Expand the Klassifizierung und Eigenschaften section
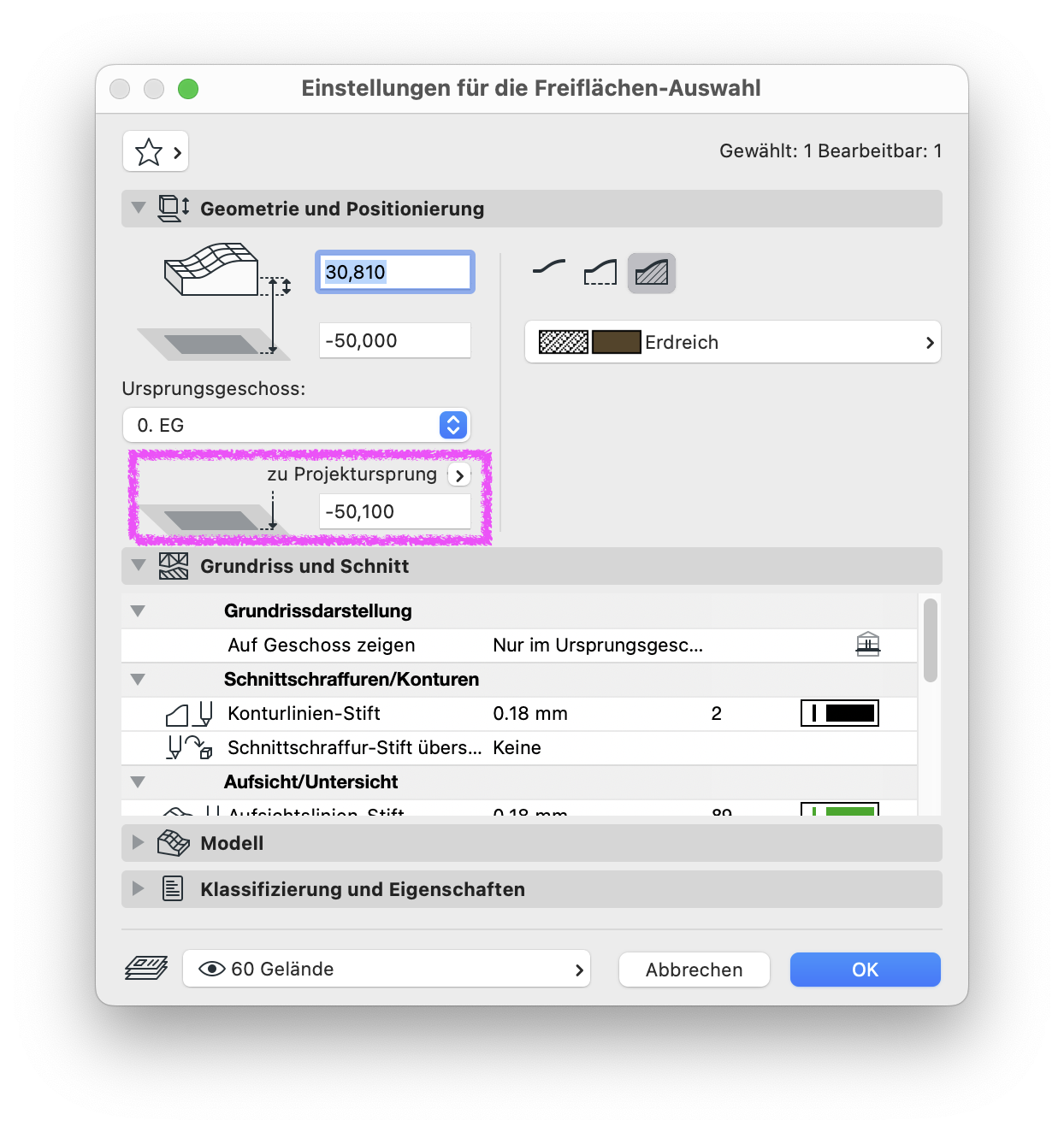Image resolution: width=1064 pixels, height=1132 pixels. pyautogui.click(x=138, y=888)
